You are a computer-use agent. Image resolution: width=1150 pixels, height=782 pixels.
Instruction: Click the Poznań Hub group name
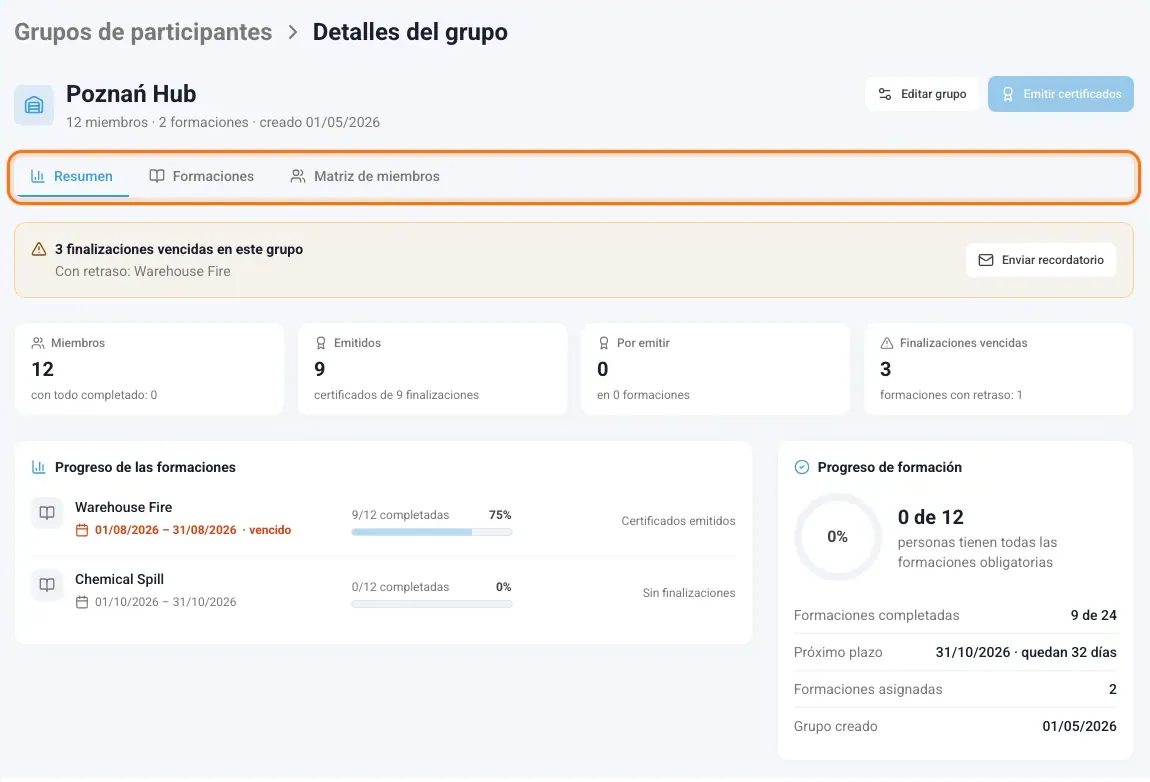pyautogui.click(x=131, y=94)
